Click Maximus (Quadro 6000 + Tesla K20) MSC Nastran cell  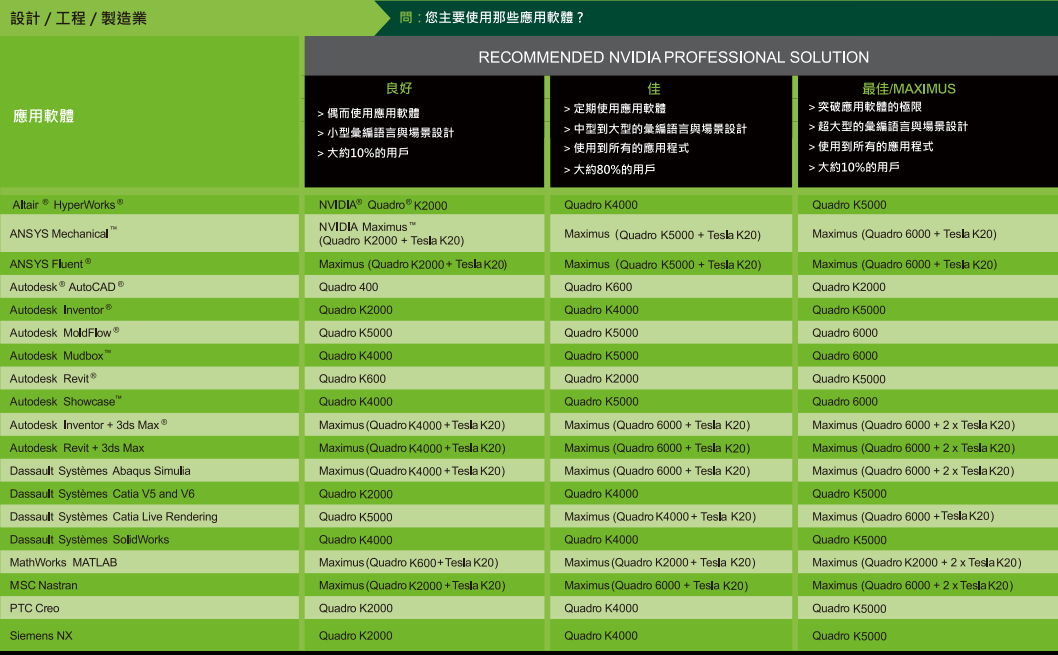[656, 586]
